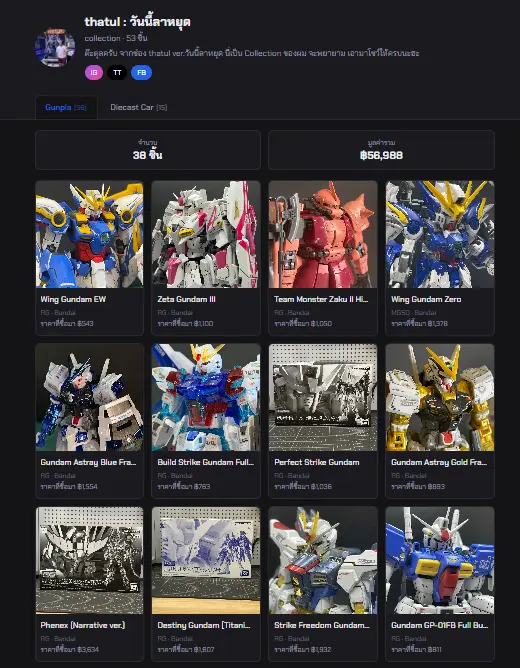Click the ฿1,378 price under Wing Gundam Zero
The image size is (520, 668).
coord(438,323)
